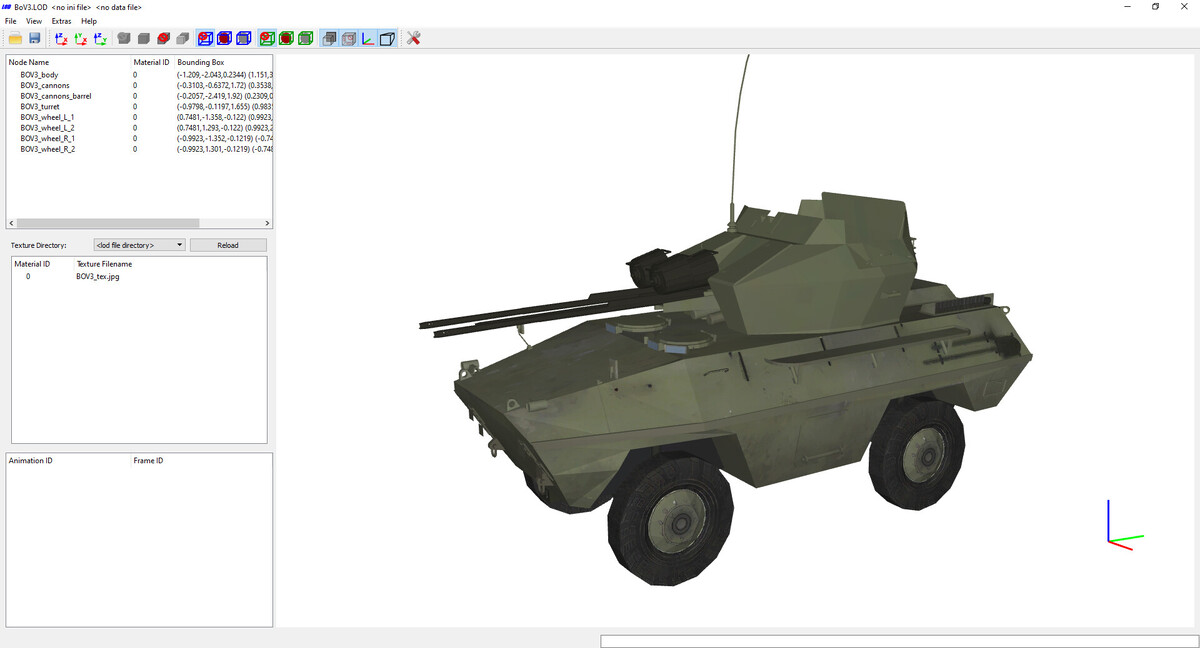Select the BOV3_turret node

(x=41, y=107)
